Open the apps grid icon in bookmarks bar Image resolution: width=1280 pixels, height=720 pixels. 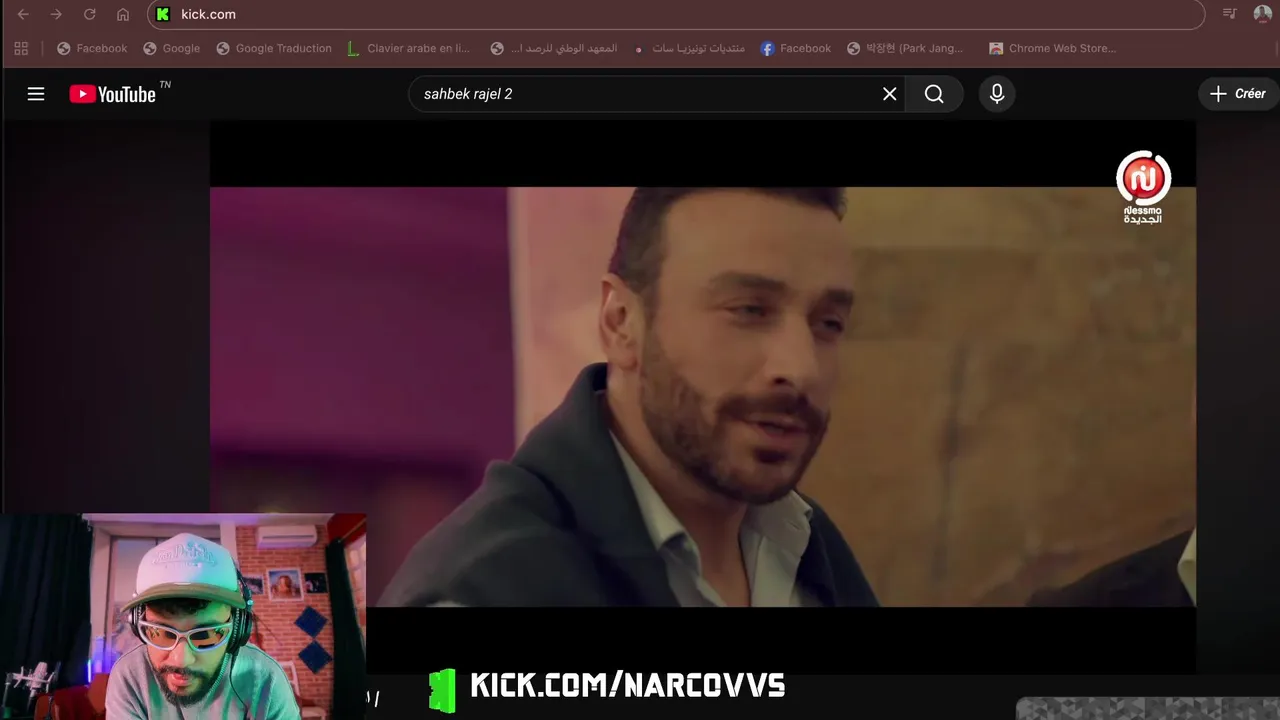click(x=21, y=48)
